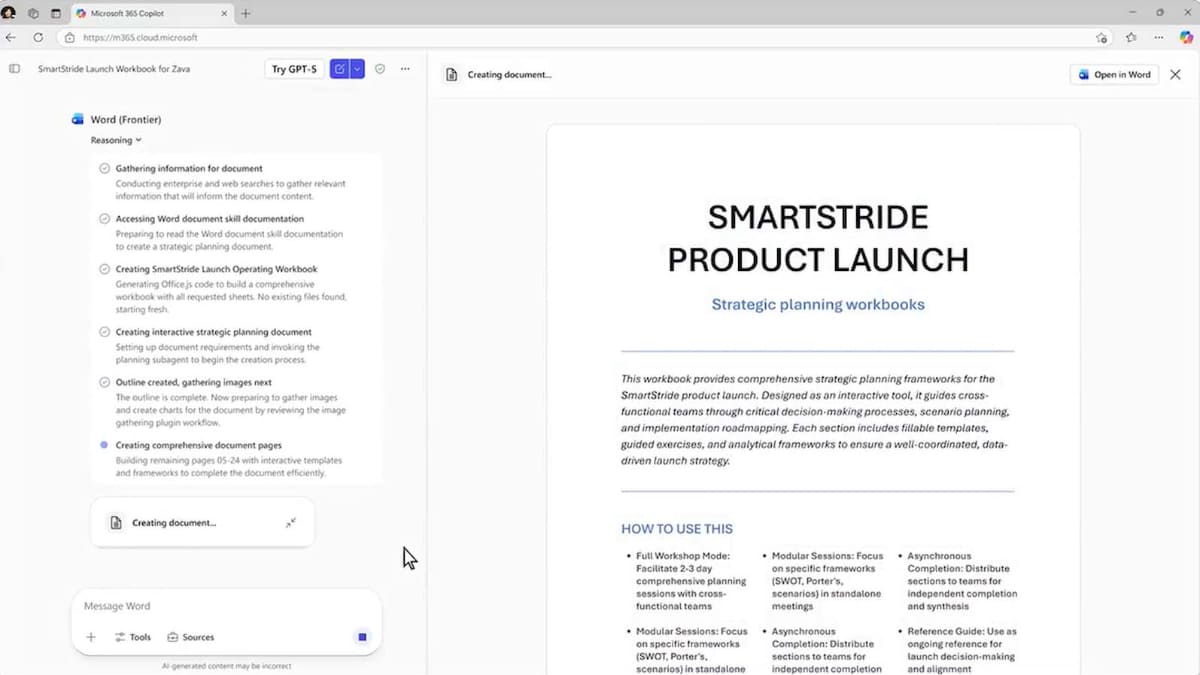Stop generating with the stop button
Screen dimensions: 1200x675
point(362,637)
